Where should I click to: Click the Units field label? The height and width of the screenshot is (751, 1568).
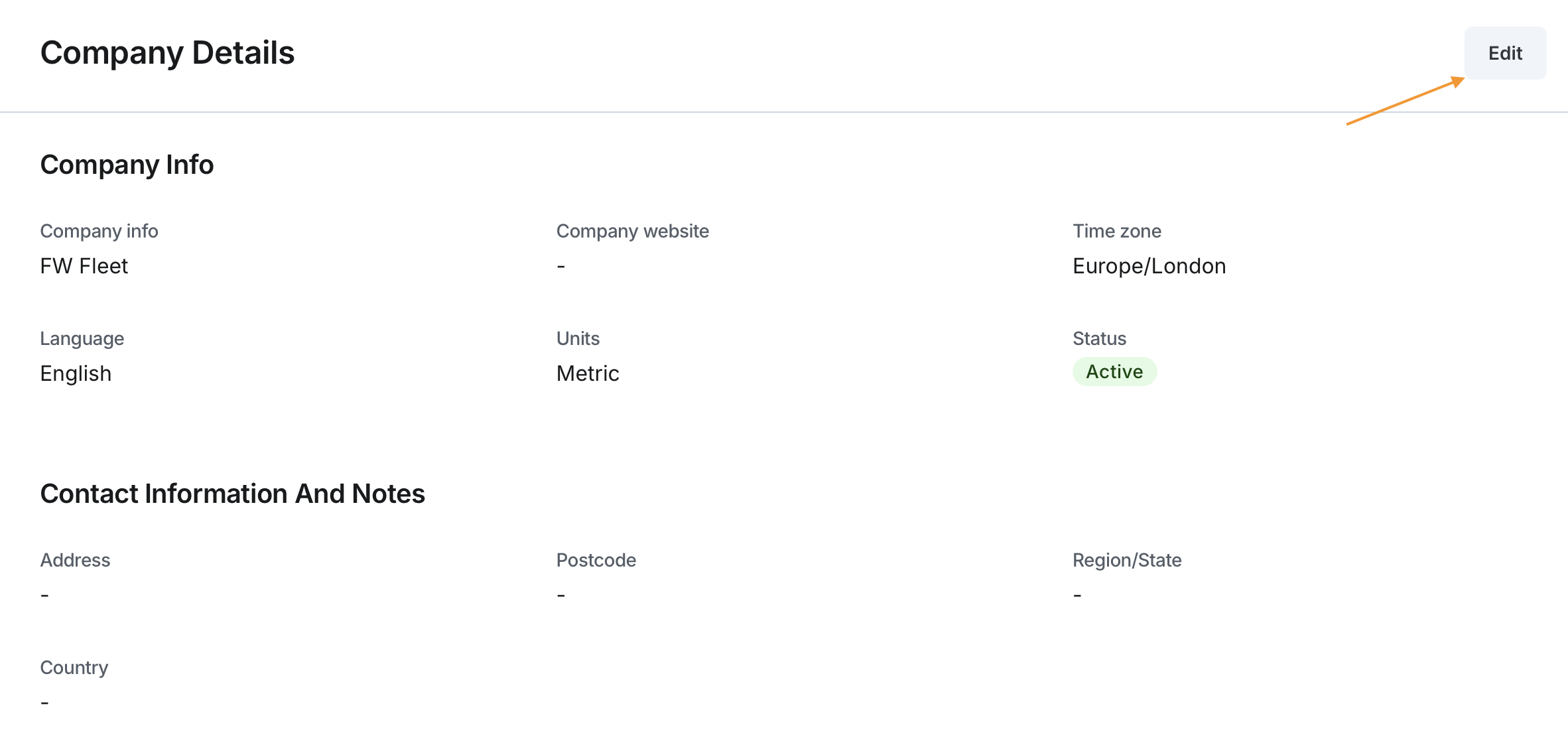click(577, 338)
